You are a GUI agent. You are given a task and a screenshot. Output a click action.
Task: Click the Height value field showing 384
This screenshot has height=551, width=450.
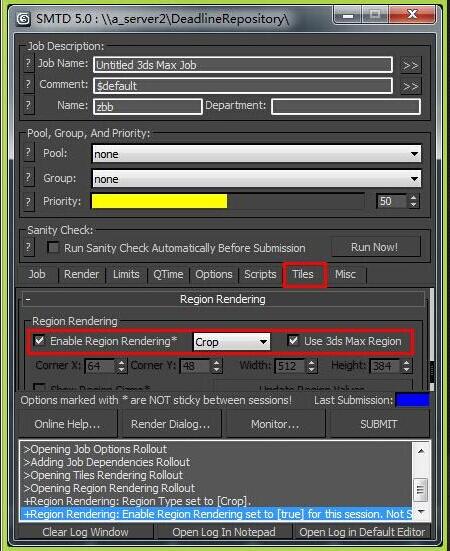[x=385, y=366]
